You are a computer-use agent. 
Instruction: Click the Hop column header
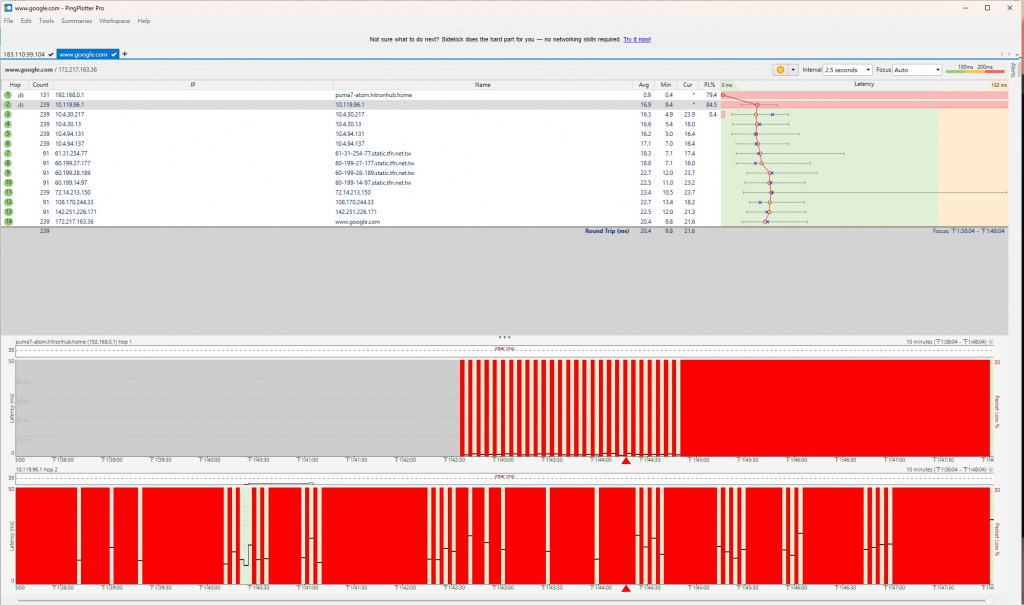(x=15, y=85)
